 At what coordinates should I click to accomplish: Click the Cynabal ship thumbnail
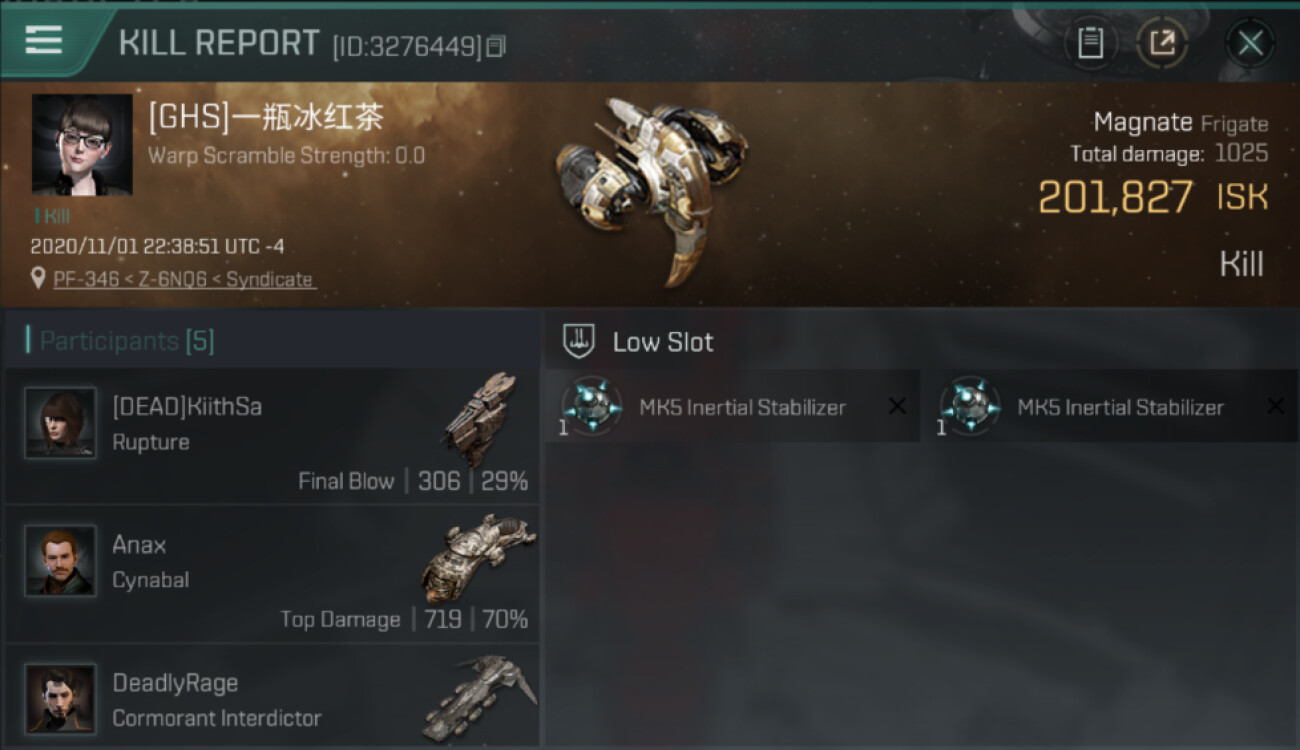tap(478, 556)
